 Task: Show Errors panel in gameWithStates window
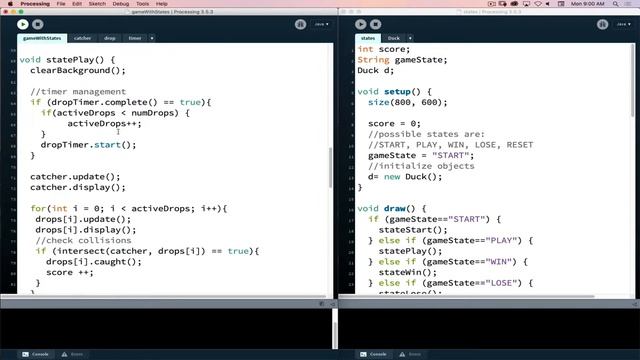pos(72,354)
